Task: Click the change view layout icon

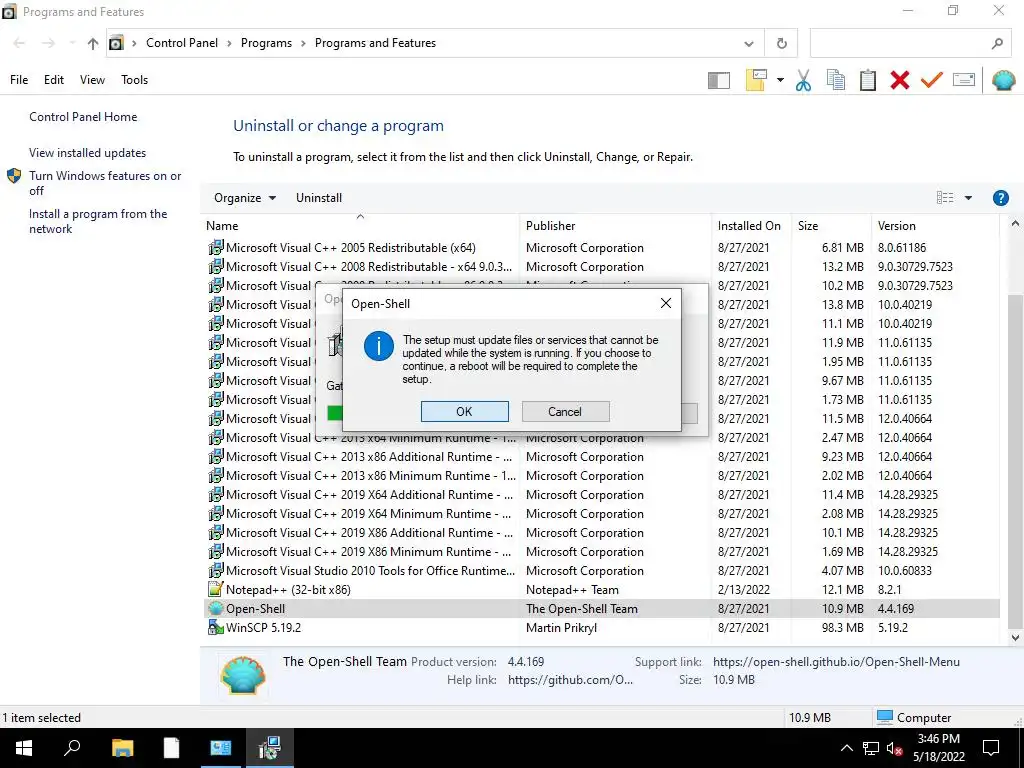Action: 945,198
